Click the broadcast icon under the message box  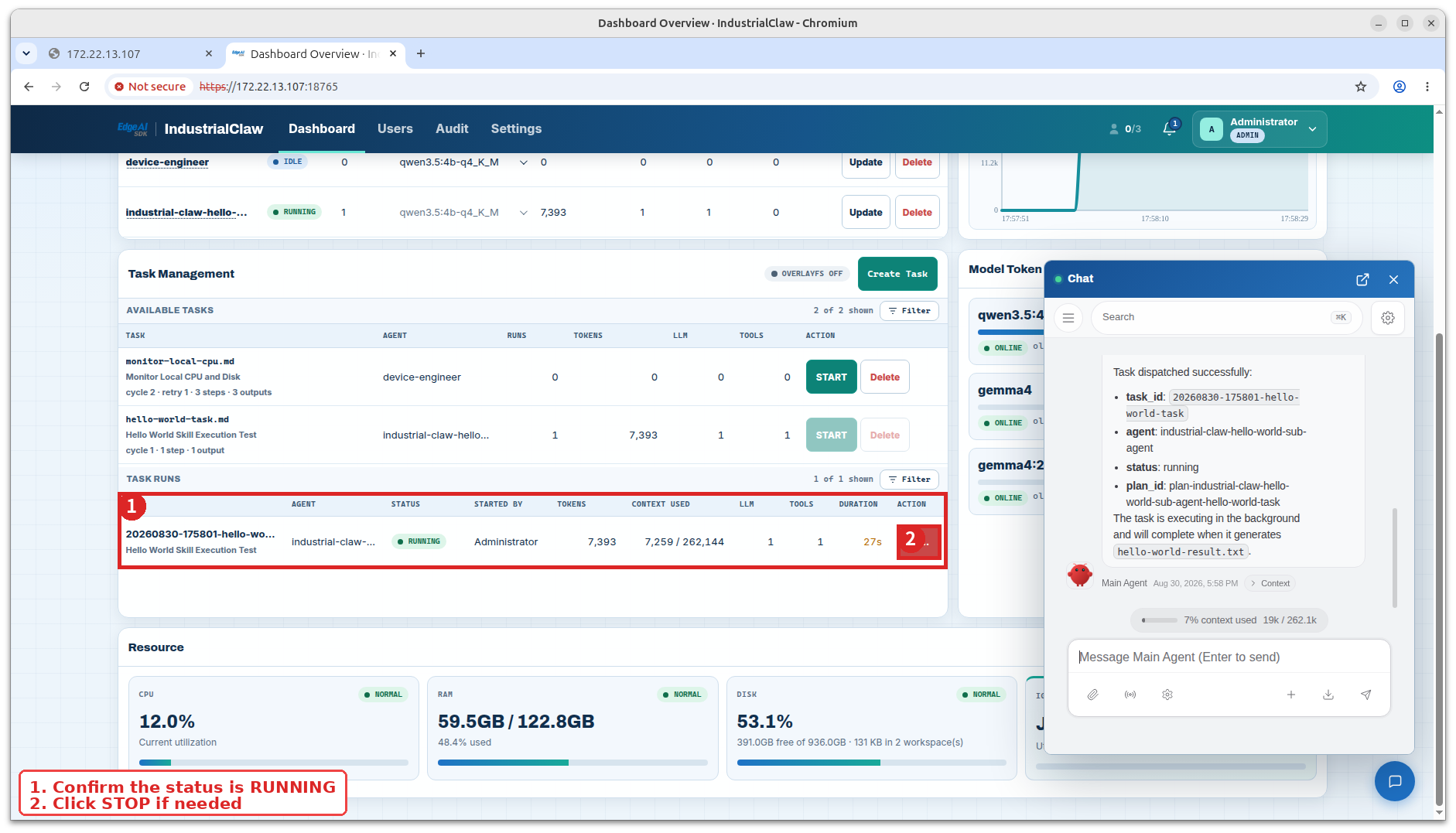pos(1130,695)
